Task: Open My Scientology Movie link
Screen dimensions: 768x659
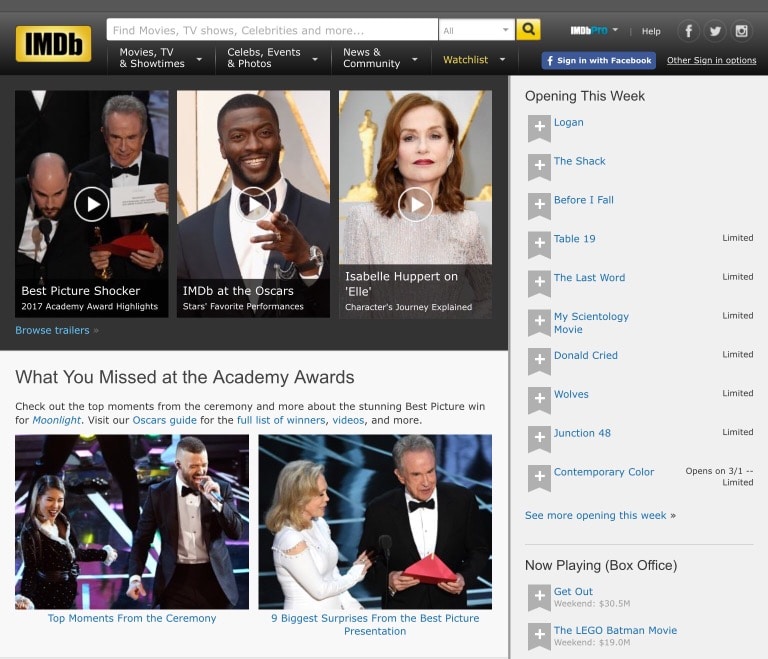Action: coord(591,323)
